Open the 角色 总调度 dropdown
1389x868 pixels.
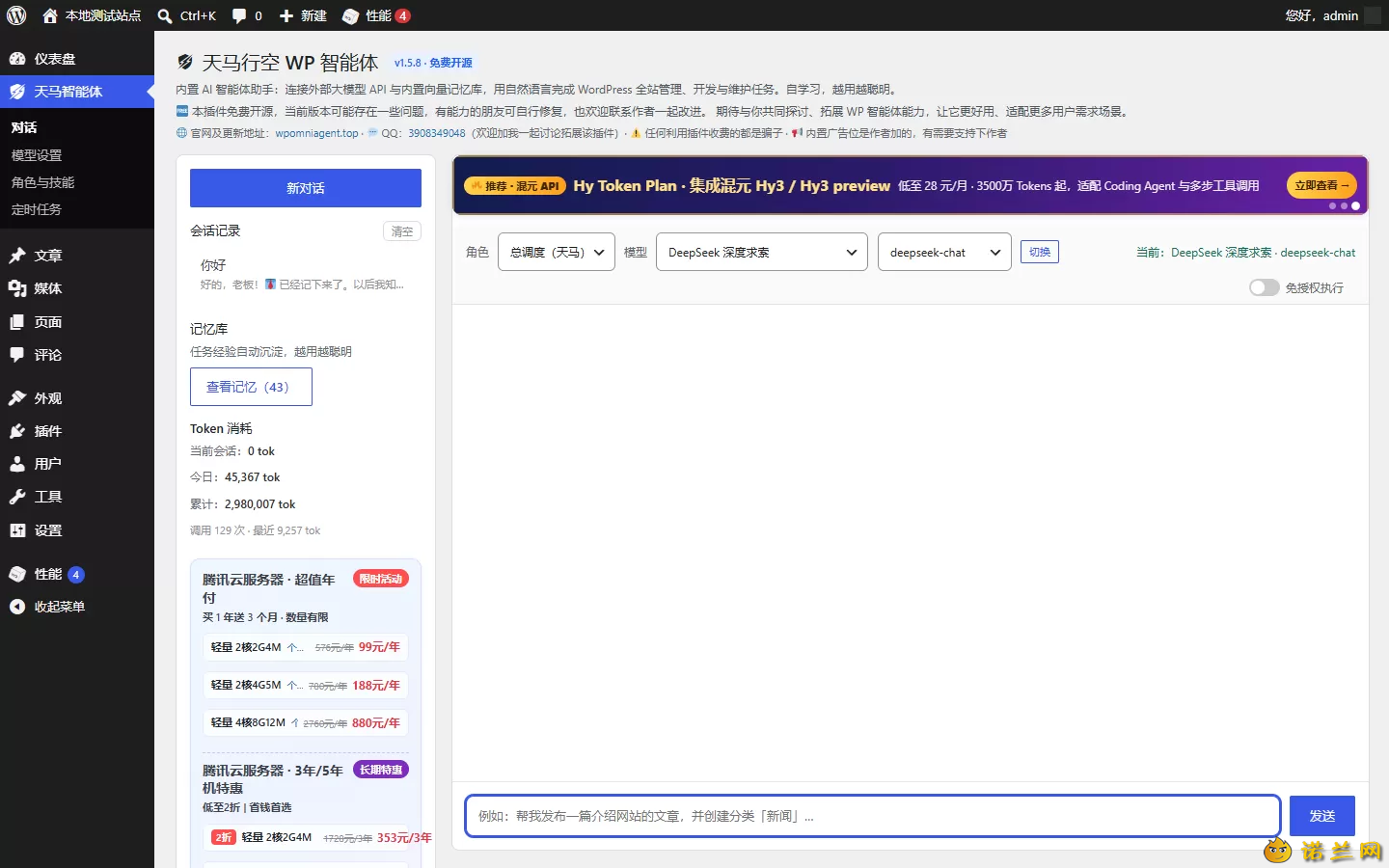557,253
